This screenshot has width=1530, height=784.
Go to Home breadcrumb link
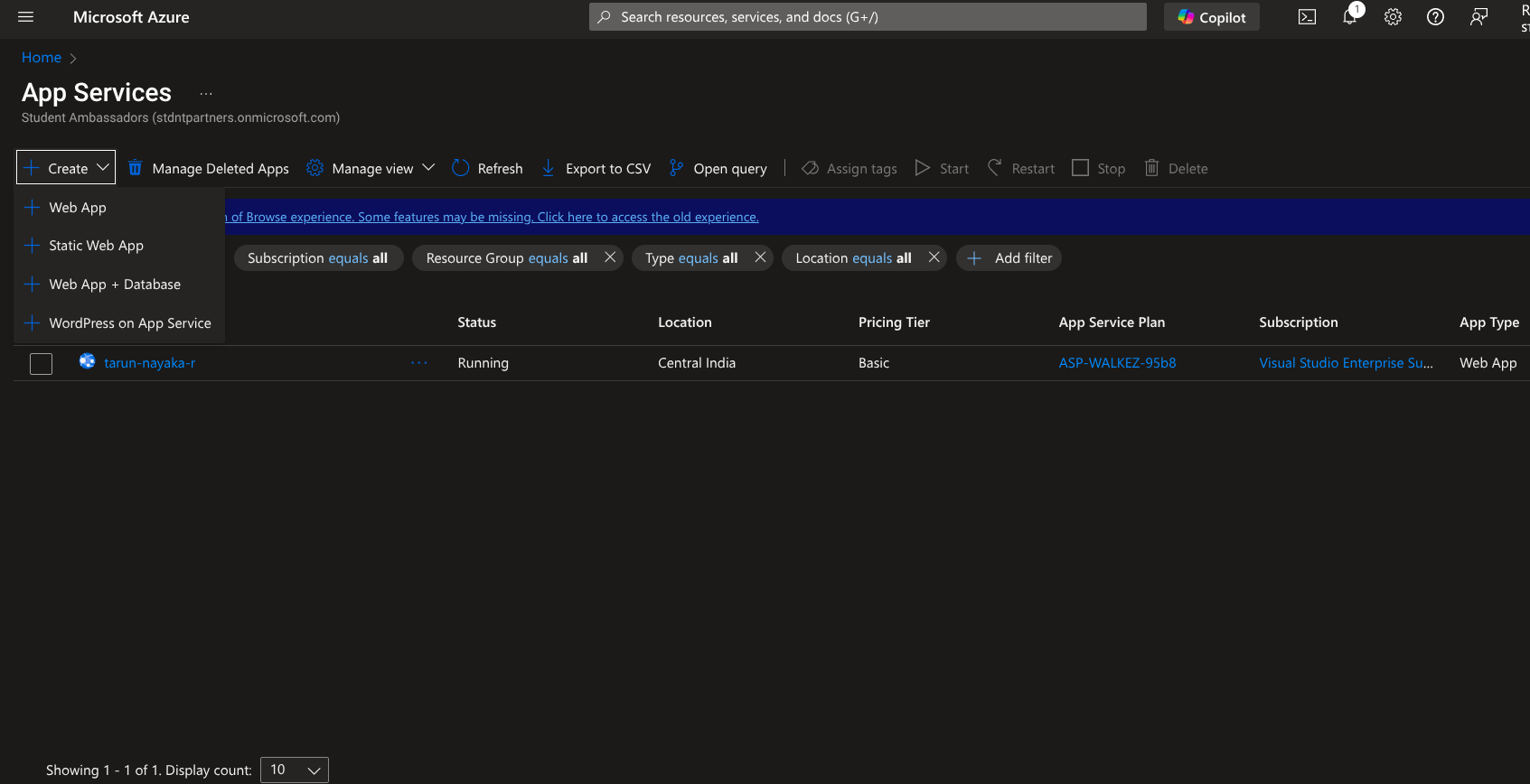(x=42, y=57)
